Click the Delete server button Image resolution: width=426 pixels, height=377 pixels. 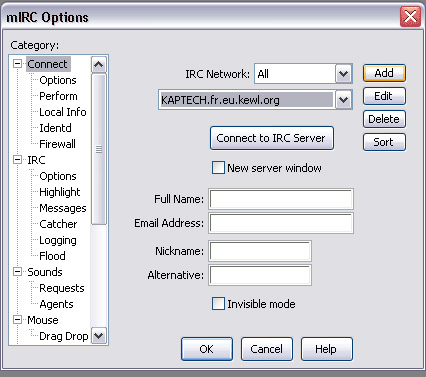click(x=384, y=119)
